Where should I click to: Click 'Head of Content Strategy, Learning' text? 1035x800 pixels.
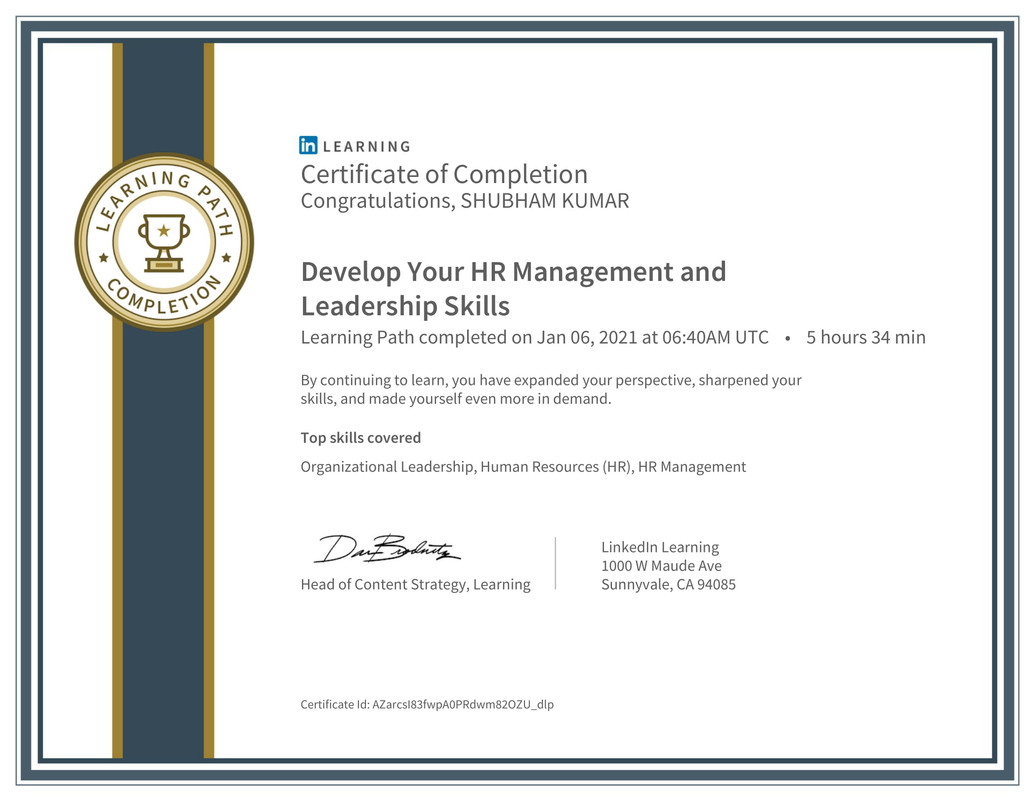[415, 584]
